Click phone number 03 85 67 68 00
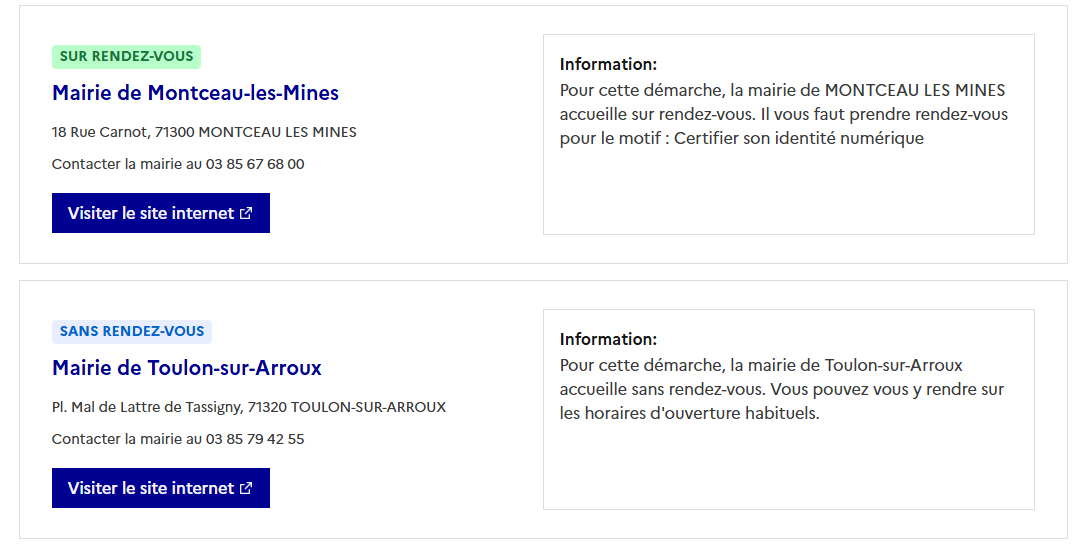 255,164
